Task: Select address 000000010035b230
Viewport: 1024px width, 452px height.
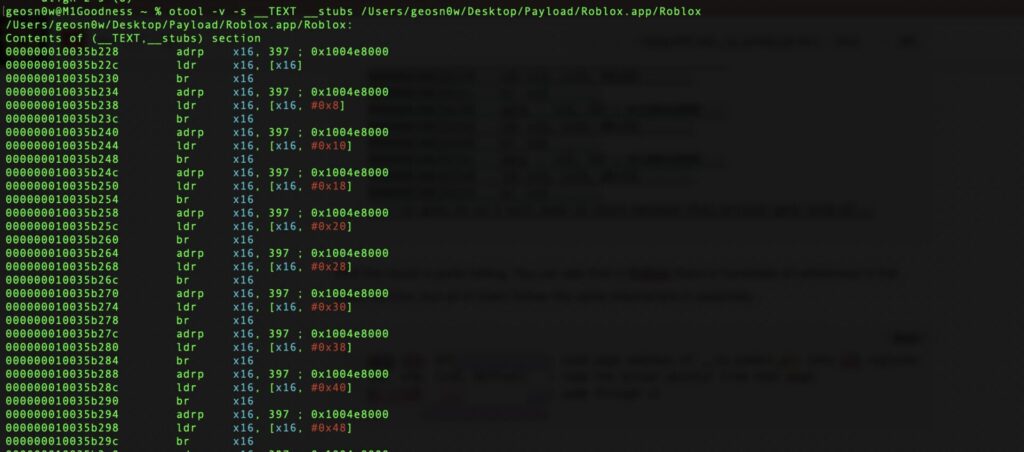Action: tap(63, 78)
